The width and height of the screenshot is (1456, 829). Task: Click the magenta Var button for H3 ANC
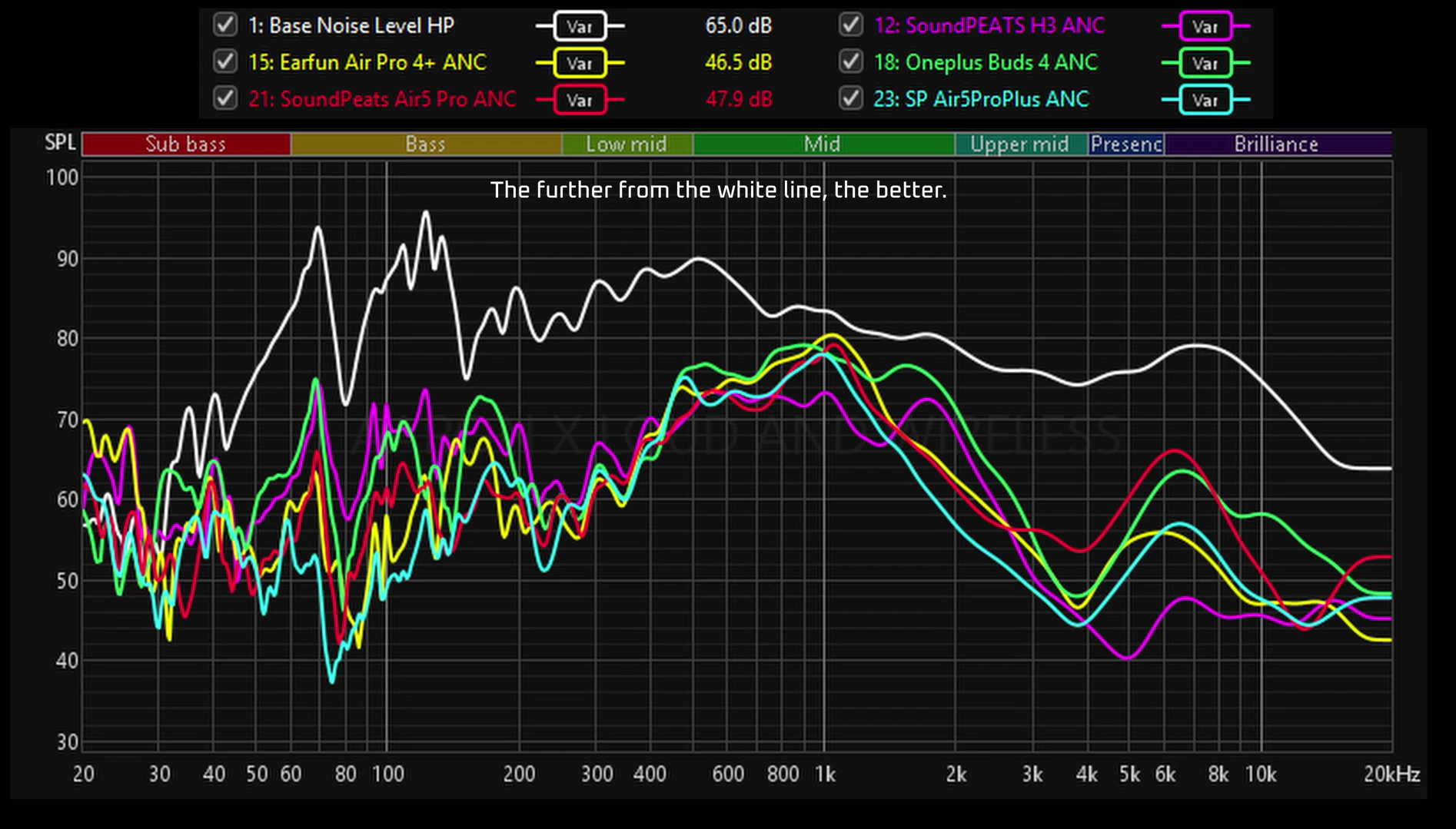[1205, 26]
